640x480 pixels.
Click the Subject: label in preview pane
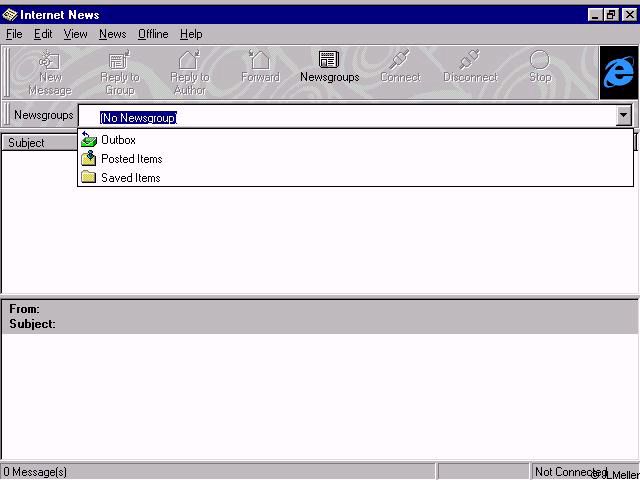pyautogui.click(x=32, y=324)
